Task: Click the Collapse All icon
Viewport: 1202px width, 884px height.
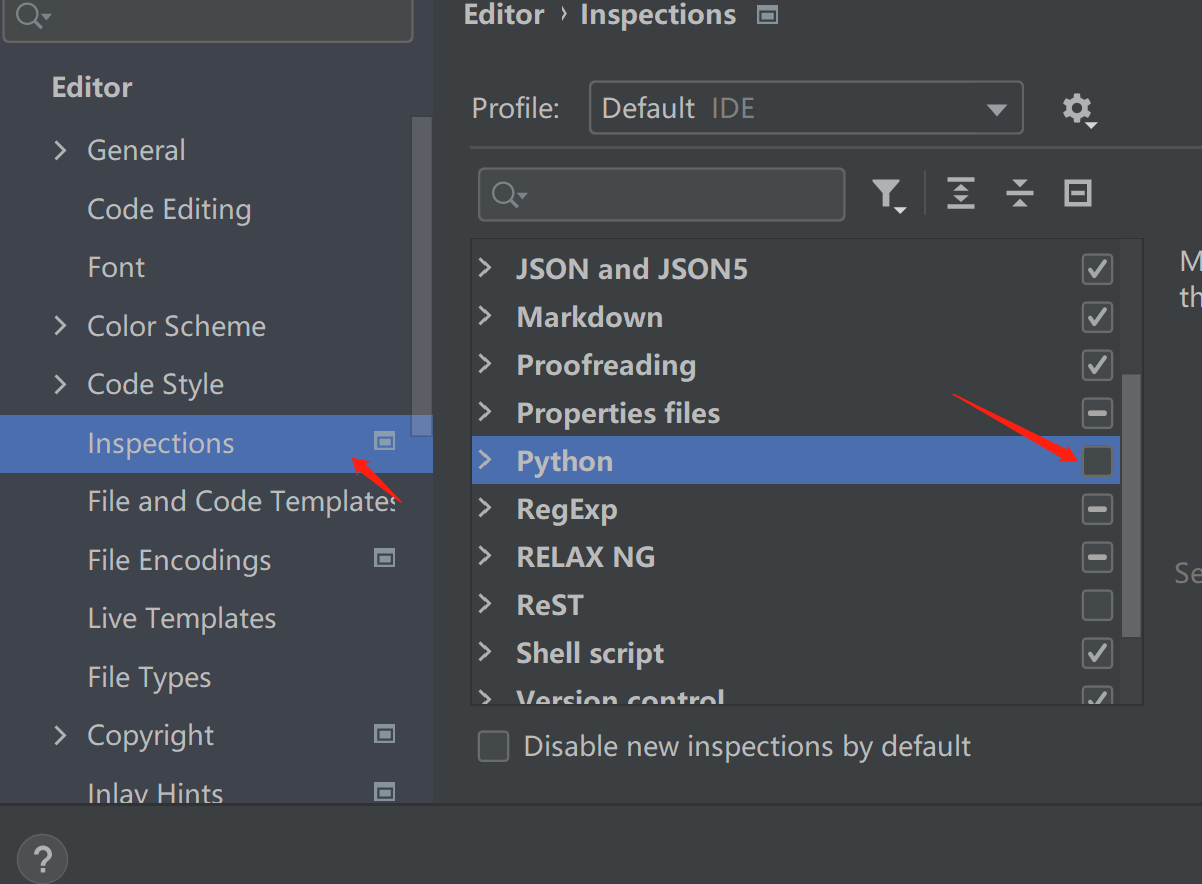Action: click(1019, 193)
